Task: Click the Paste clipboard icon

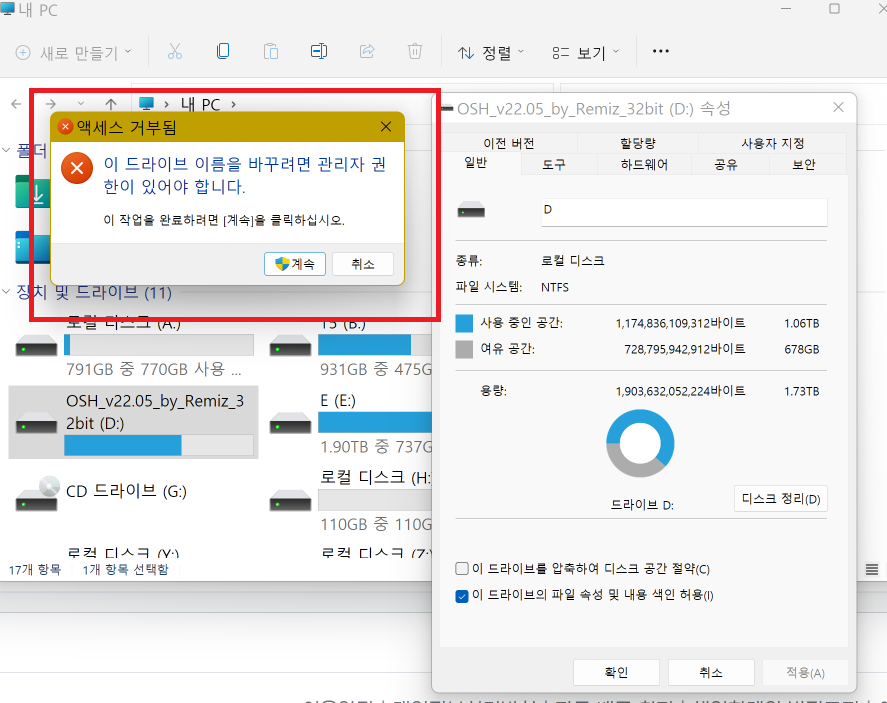Action: click(271, 51)
